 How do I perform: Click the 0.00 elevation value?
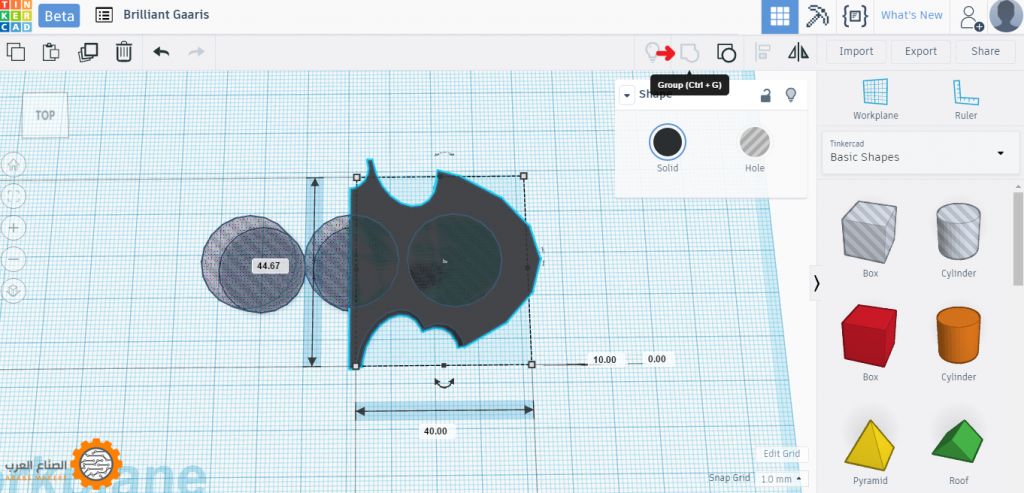tap(657, 358)
